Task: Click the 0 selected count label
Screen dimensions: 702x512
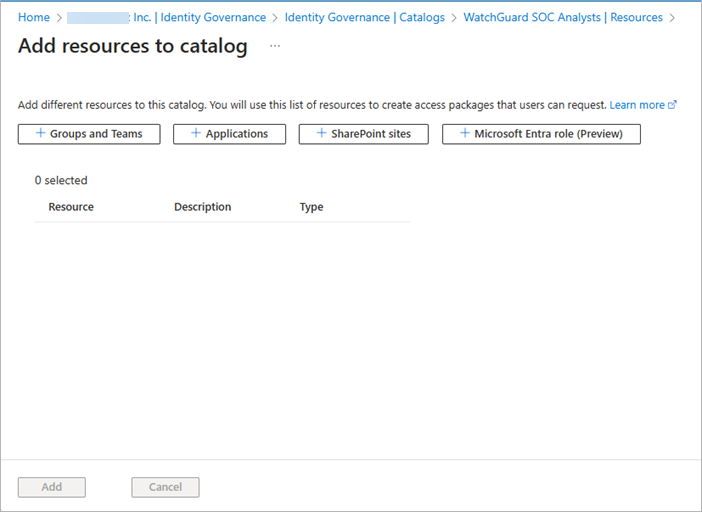Action: (61, 181)
